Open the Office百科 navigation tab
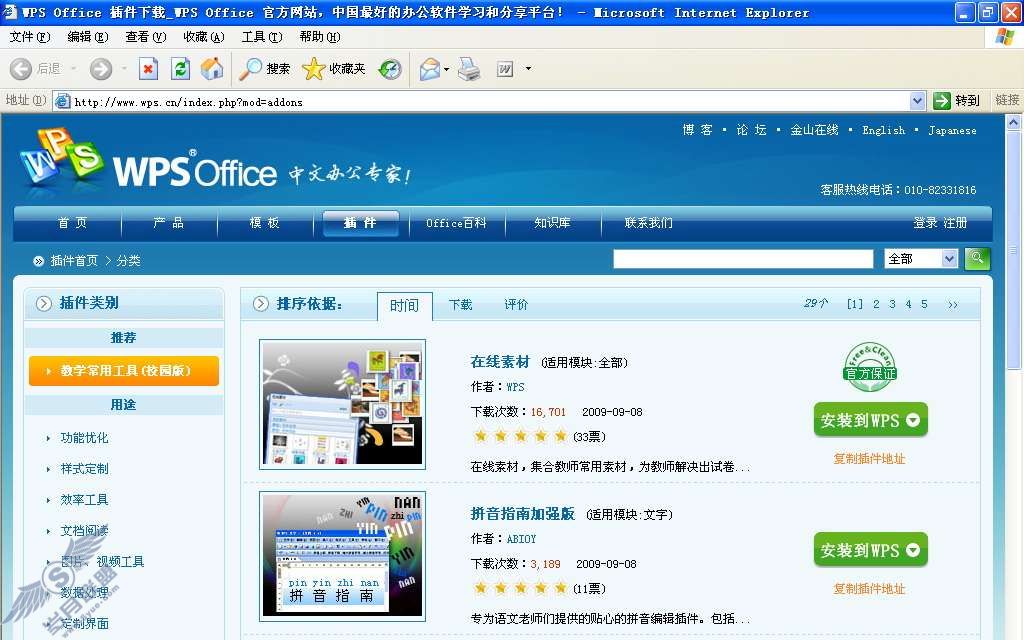Image resolution: width=1024 pixels, height=640 pixels. tap(456, 223)
